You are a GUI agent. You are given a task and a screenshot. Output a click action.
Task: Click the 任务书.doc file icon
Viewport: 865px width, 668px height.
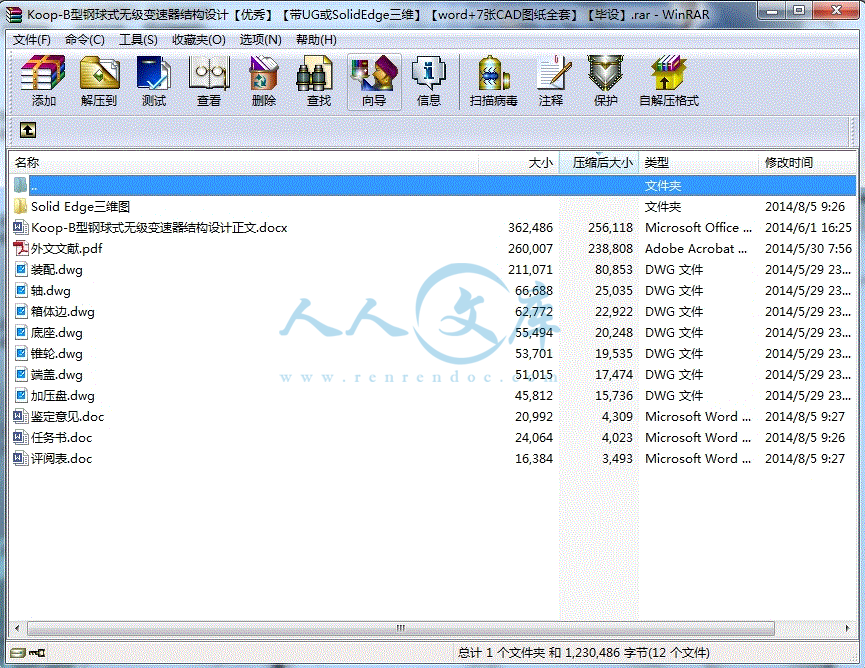click(x=20, y=437)
